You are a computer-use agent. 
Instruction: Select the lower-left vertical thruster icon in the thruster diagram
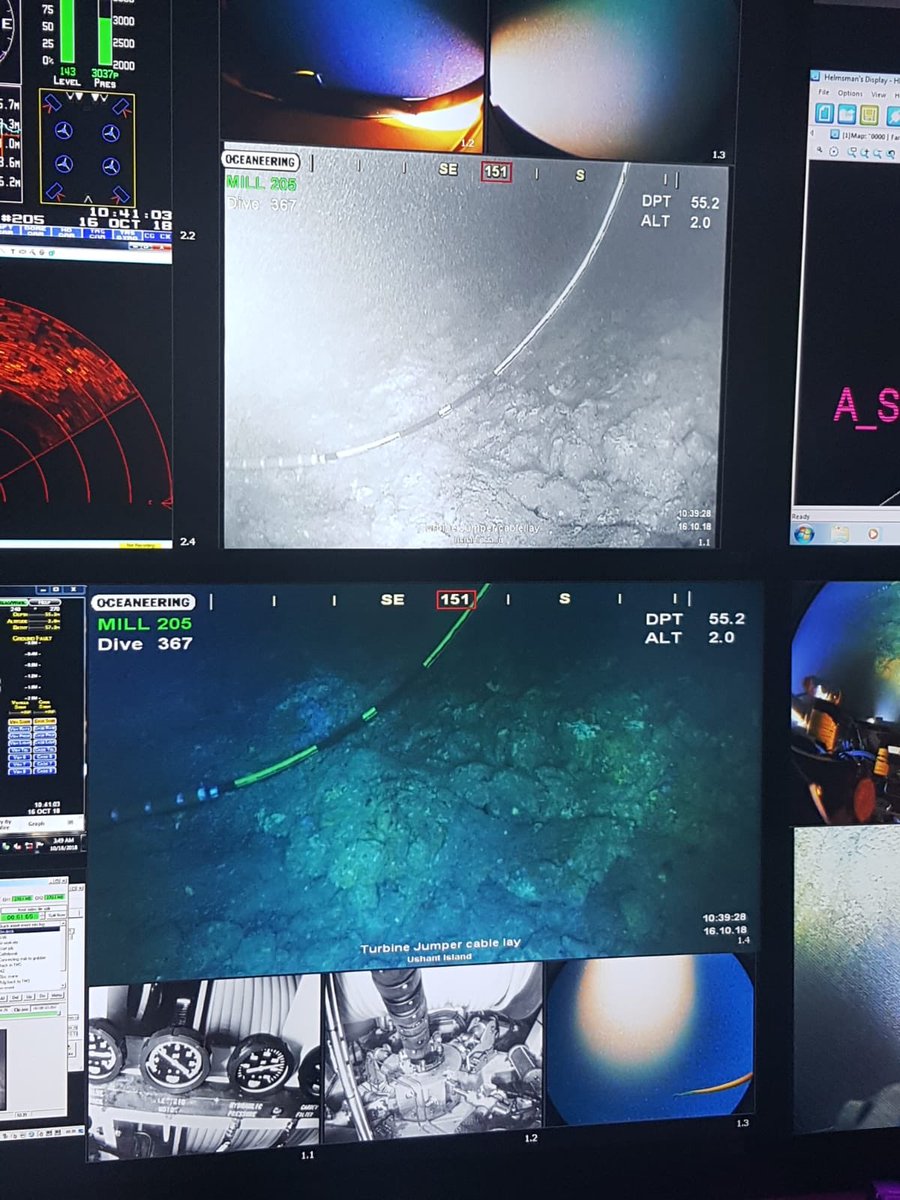click(64, 163)
